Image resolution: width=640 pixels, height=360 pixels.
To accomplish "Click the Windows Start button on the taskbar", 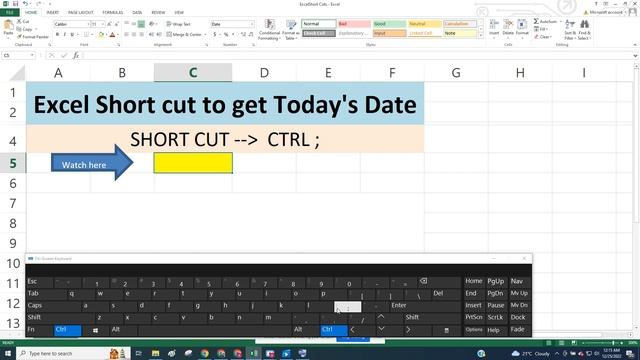I will point(8,353).
